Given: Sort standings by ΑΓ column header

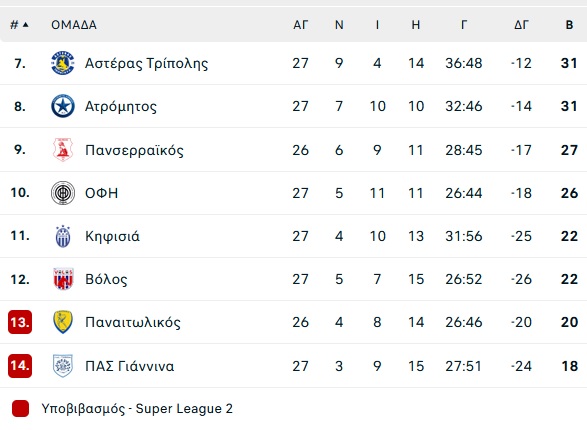Looking at the screenshot, I should (301, 25).
